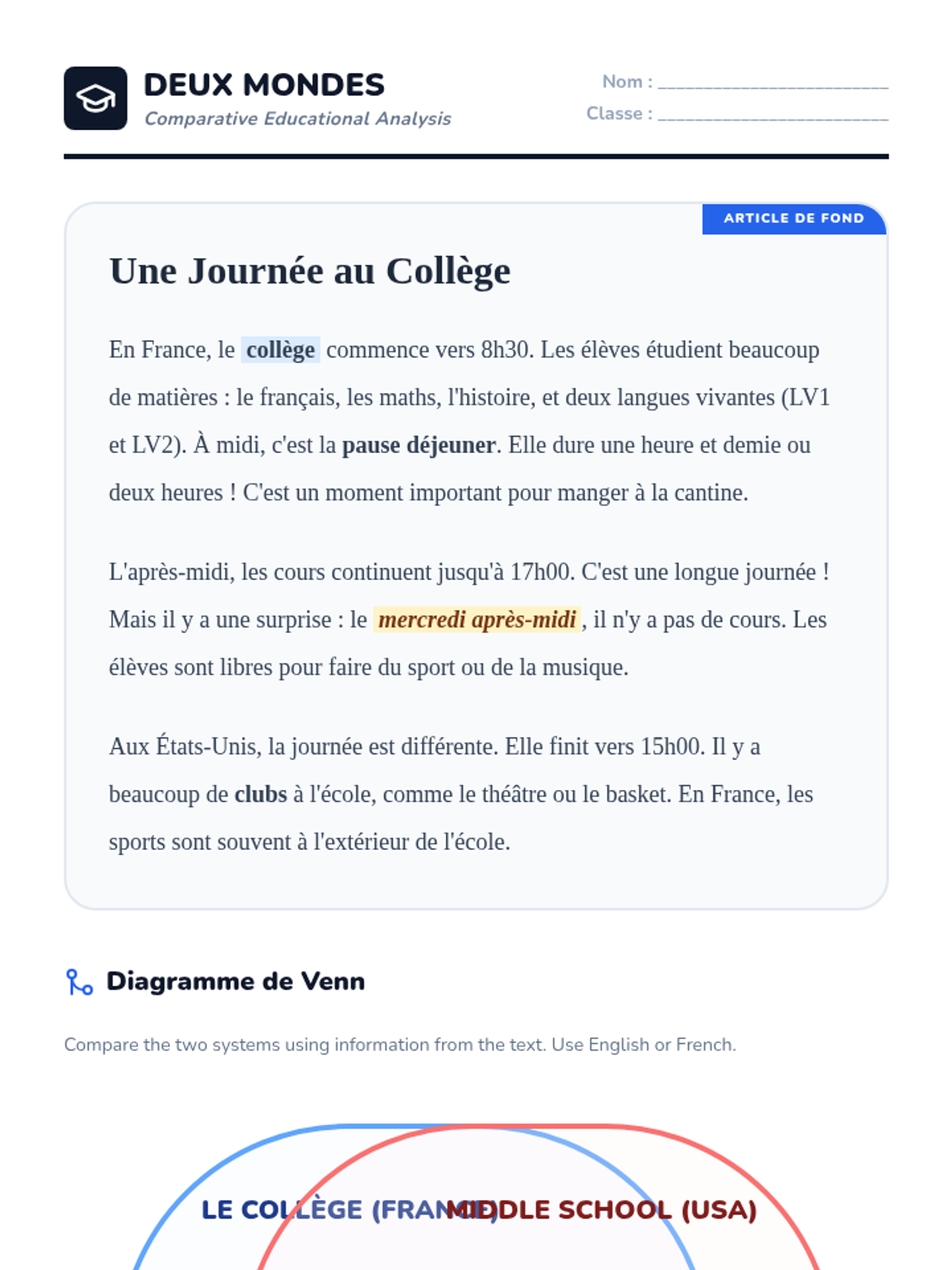952x1270 pixels.
Task: Click the paragraph beginning L'après-midi
Action: pyautogui.click(x=470, y=620)
